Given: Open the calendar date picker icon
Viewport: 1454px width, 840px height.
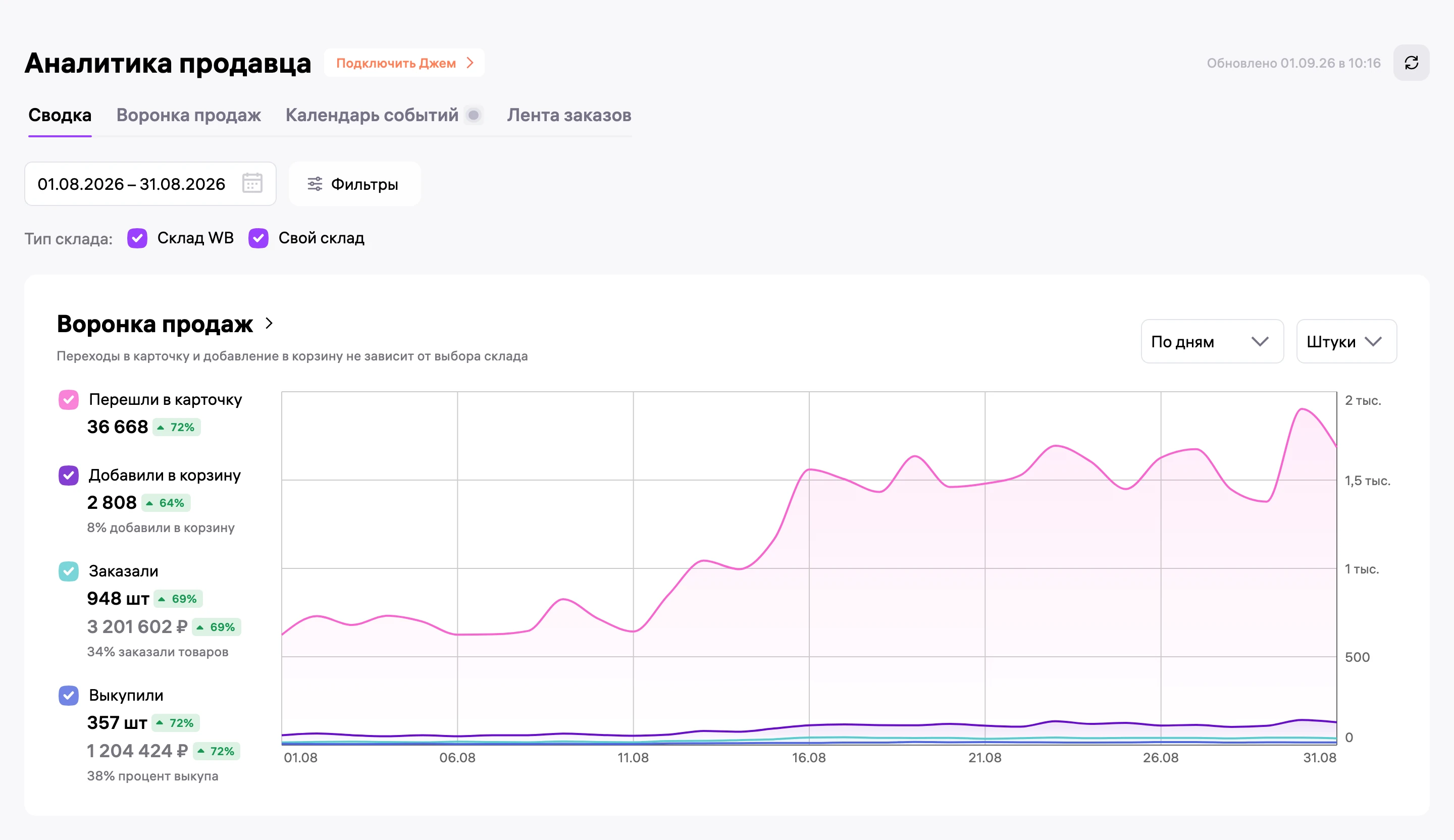Looking at the screenshot, I should click(x=252, y=183).
